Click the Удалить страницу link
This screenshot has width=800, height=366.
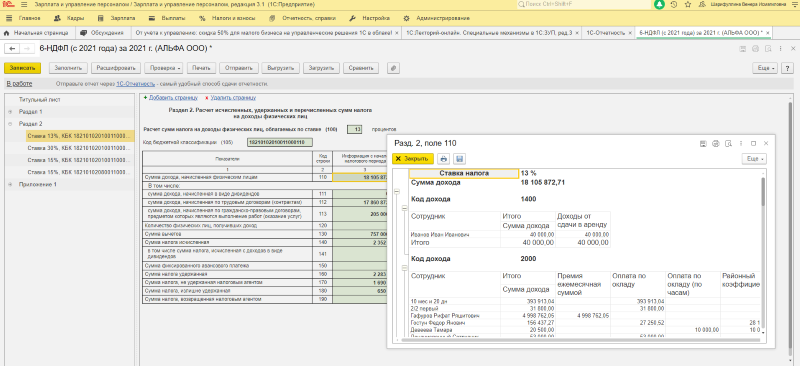click(233, 97)
